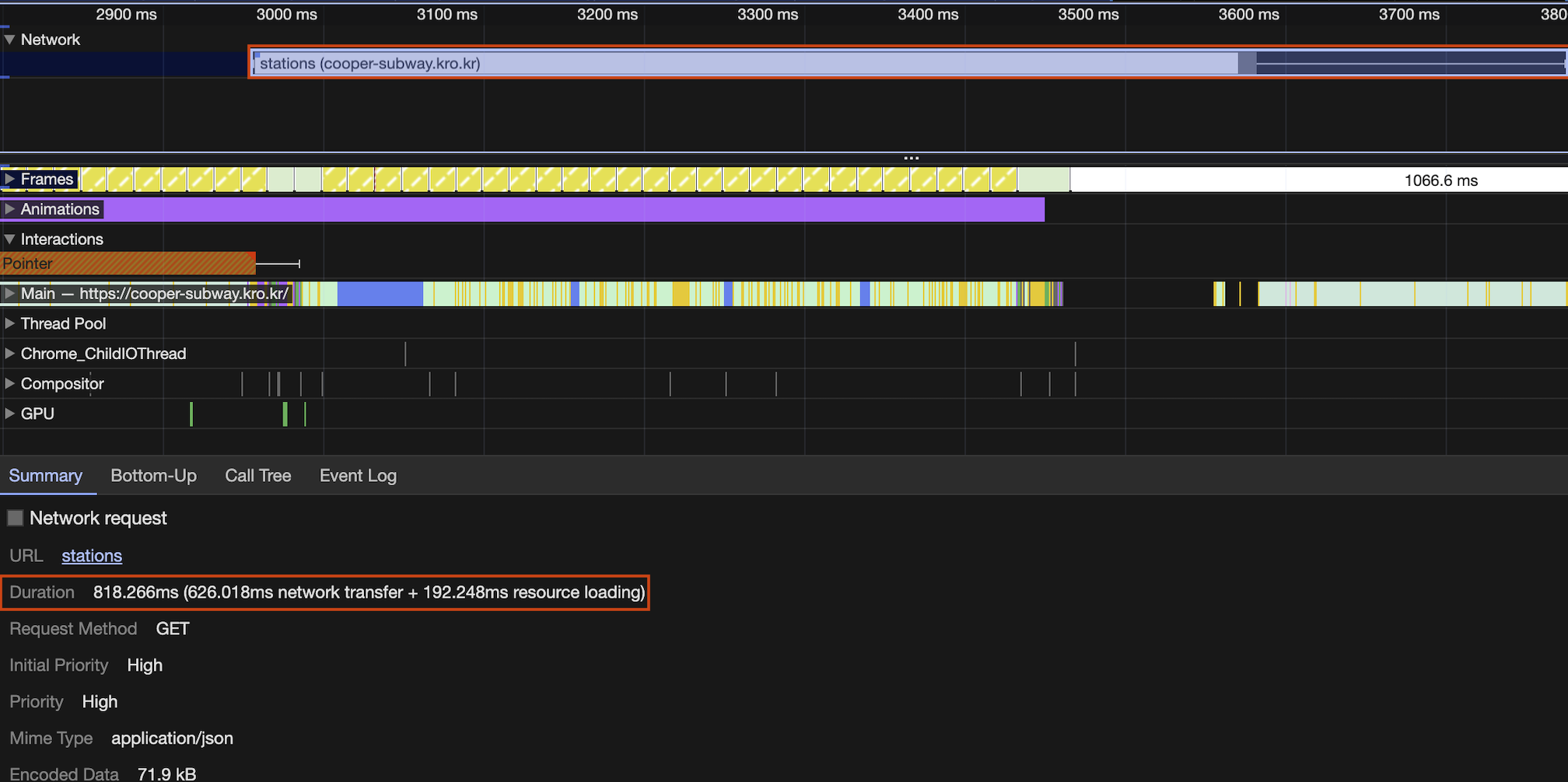The width and height of the screenshot is (1568, 782).
Task: Expand the GPU track
Action: [9, 414]
